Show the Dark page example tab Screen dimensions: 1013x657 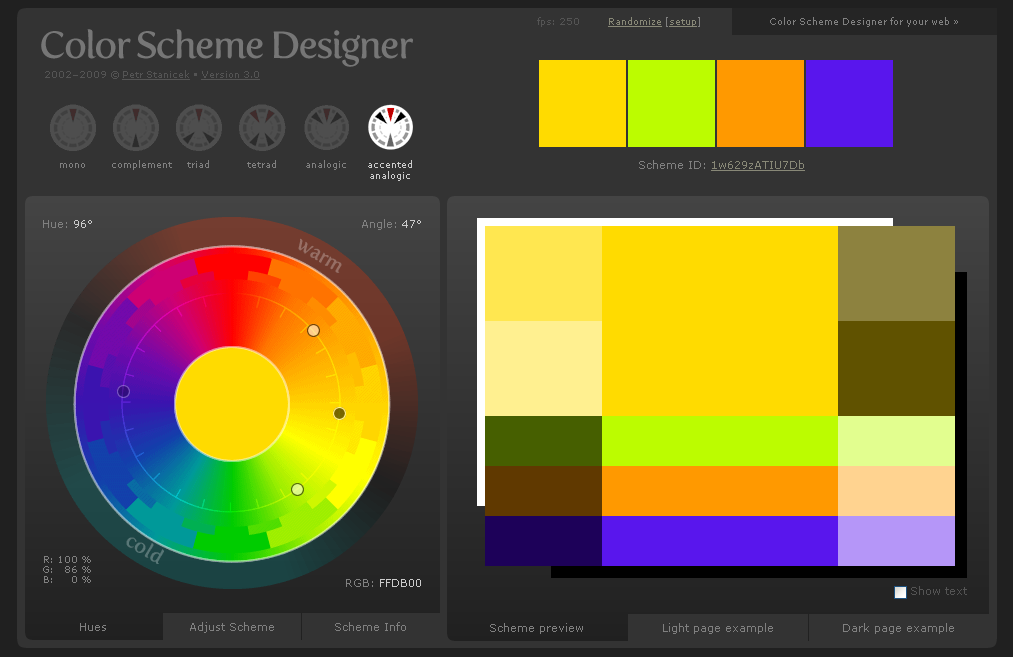click(898, 628)
